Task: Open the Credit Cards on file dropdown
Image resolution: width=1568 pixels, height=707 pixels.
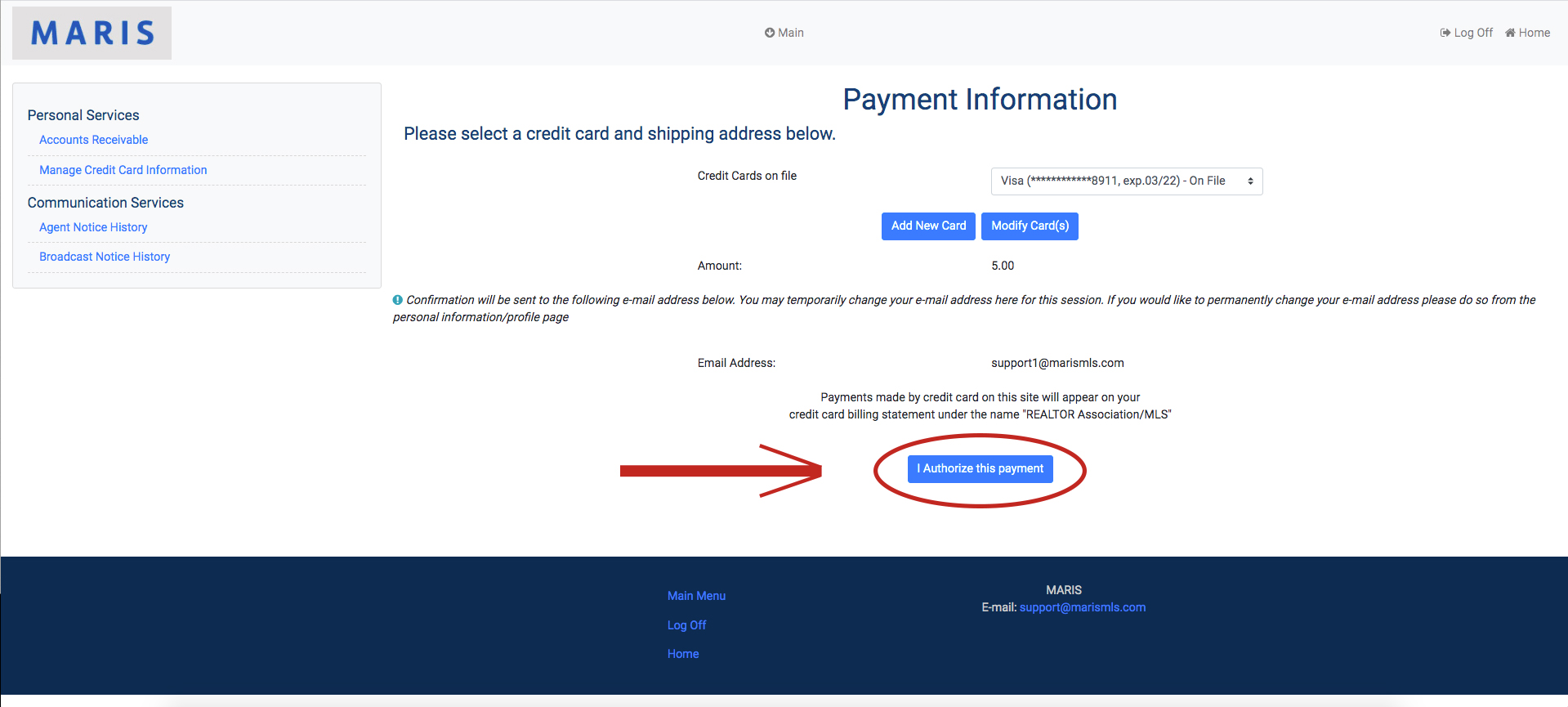Action: point(1125,181)
